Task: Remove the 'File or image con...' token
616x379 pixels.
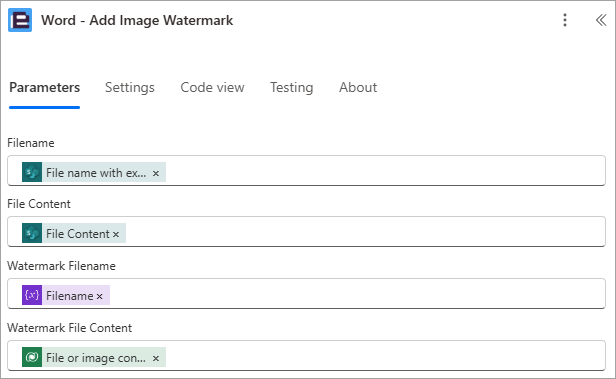Action: tap(156, 358)
